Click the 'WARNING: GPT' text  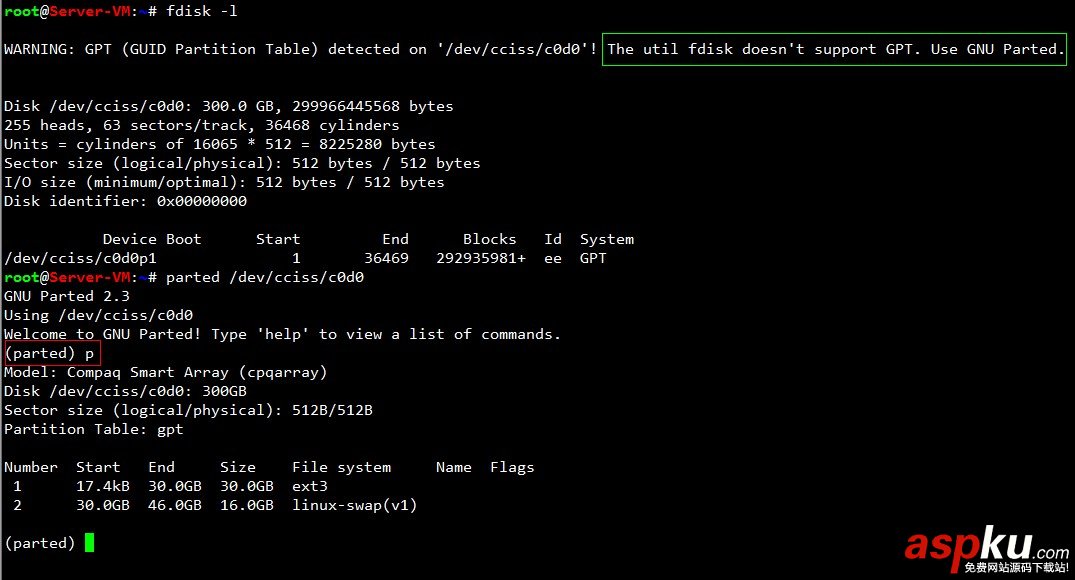(58, 49)
